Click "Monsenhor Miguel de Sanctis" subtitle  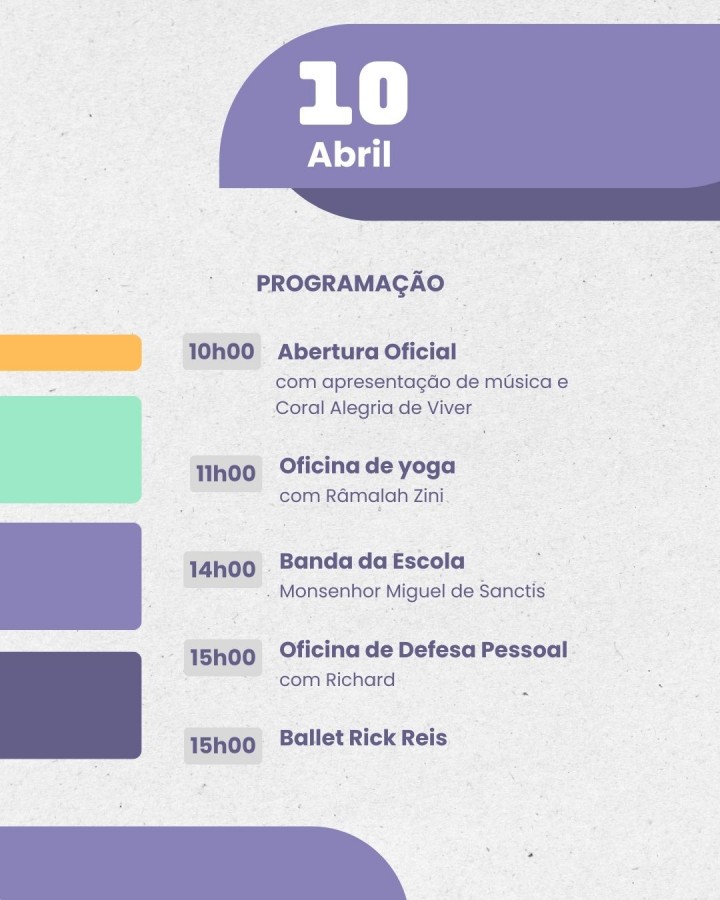(412, 591)
